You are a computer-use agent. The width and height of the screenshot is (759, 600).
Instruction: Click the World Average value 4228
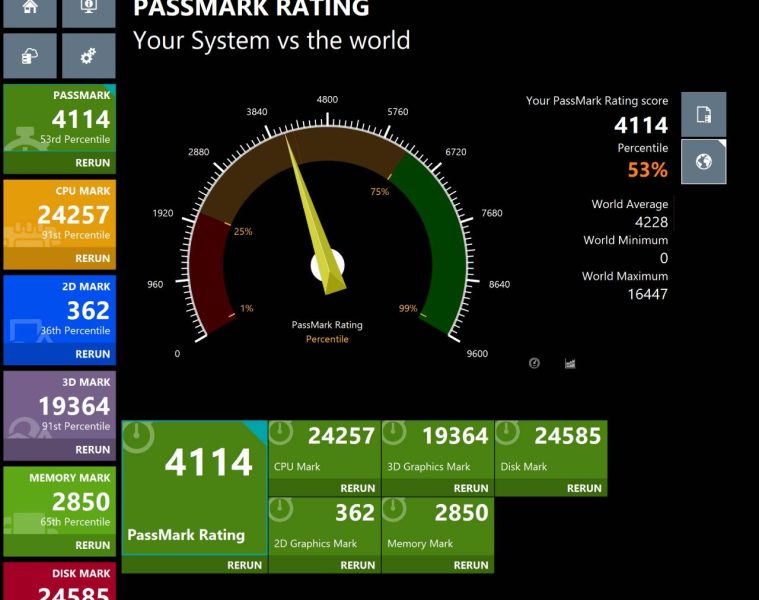point(652,222)
